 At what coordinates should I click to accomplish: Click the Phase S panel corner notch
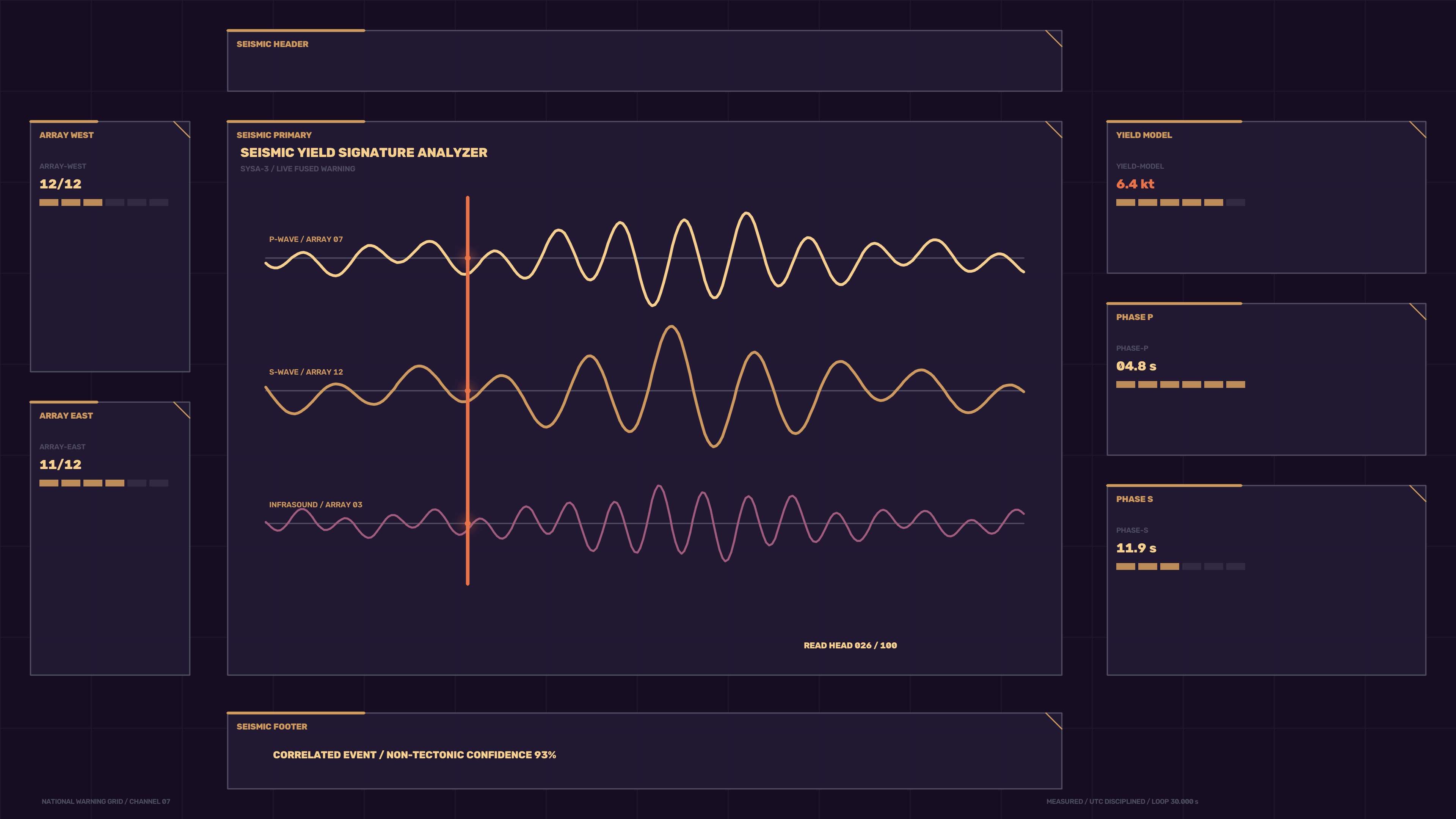click(x=1418, y=494)
